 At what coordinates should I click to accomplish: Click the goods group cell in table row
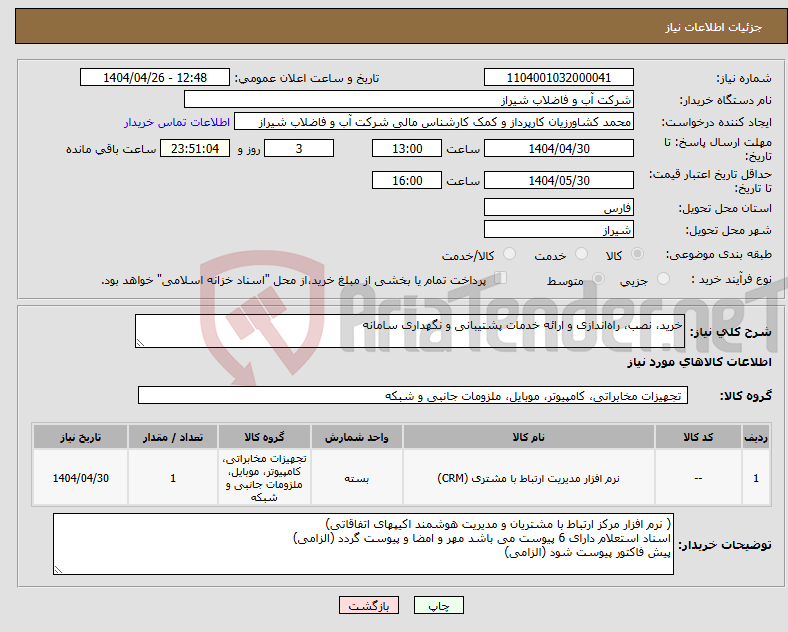click(264, 478)
